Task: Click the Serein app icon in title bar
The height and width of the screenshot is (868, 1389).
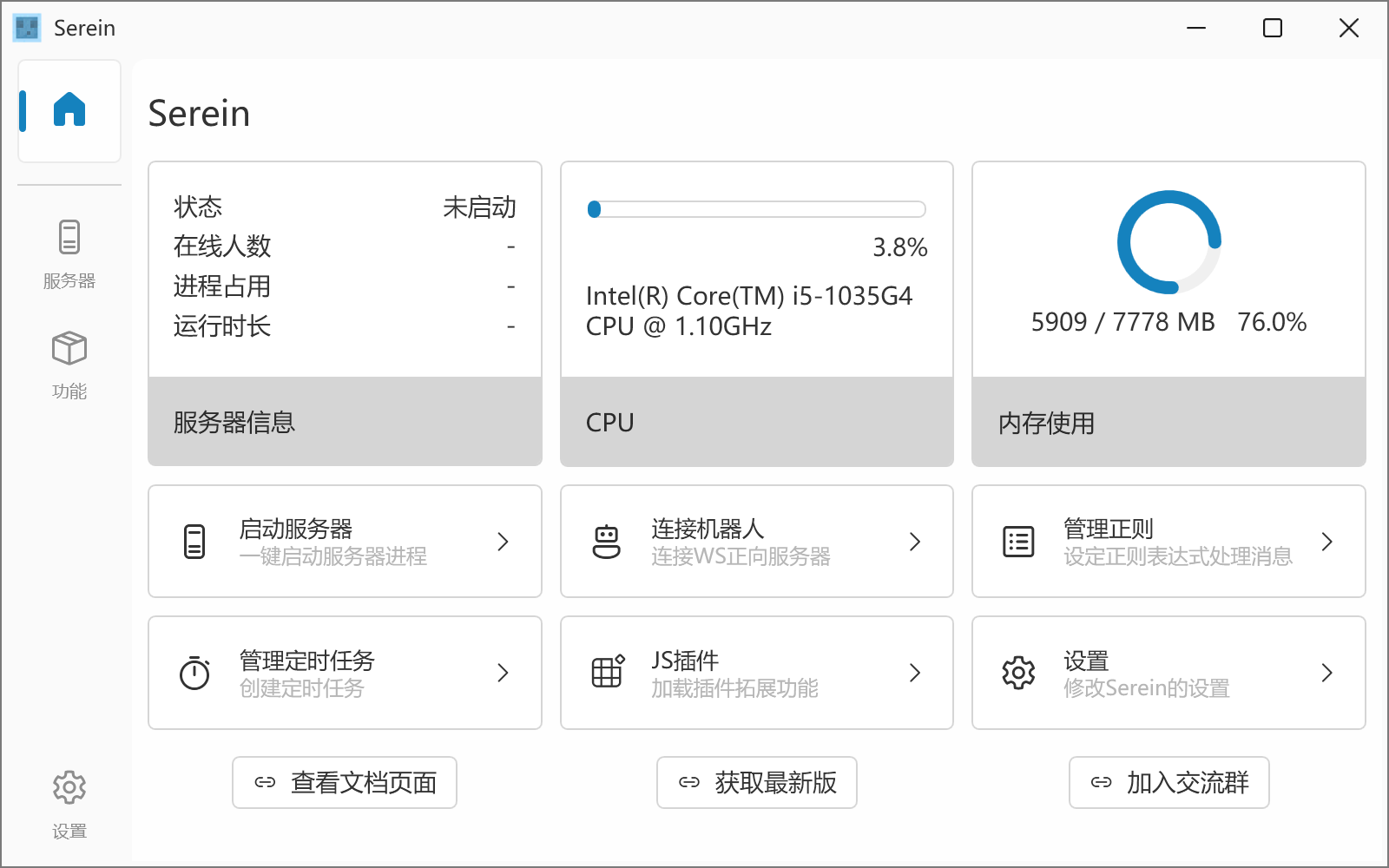Action: point(27,28)
